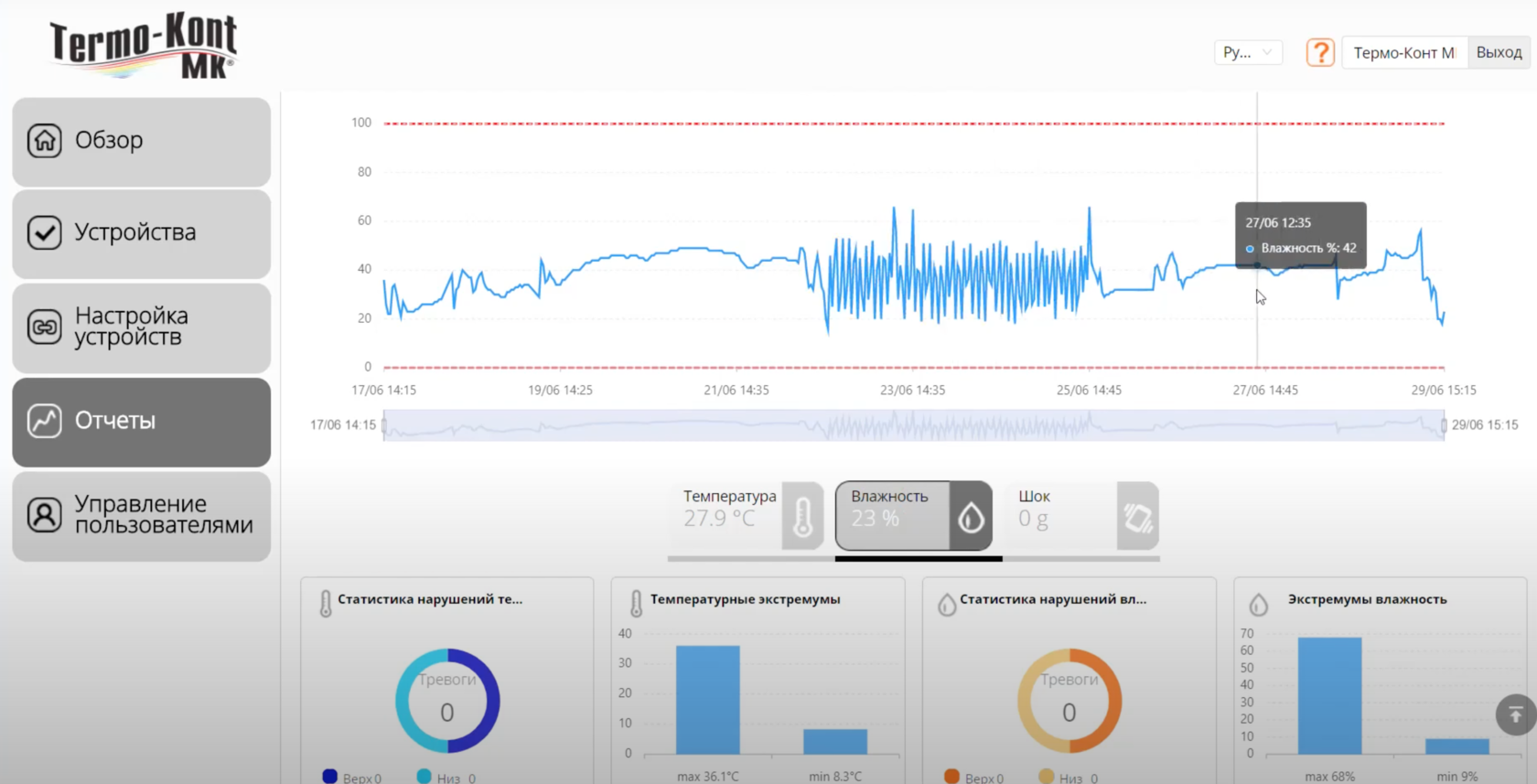Open help with the orange question icon
This screenshot has width=1537, height=784.
pyautogui.click(x=1320, y=52)
